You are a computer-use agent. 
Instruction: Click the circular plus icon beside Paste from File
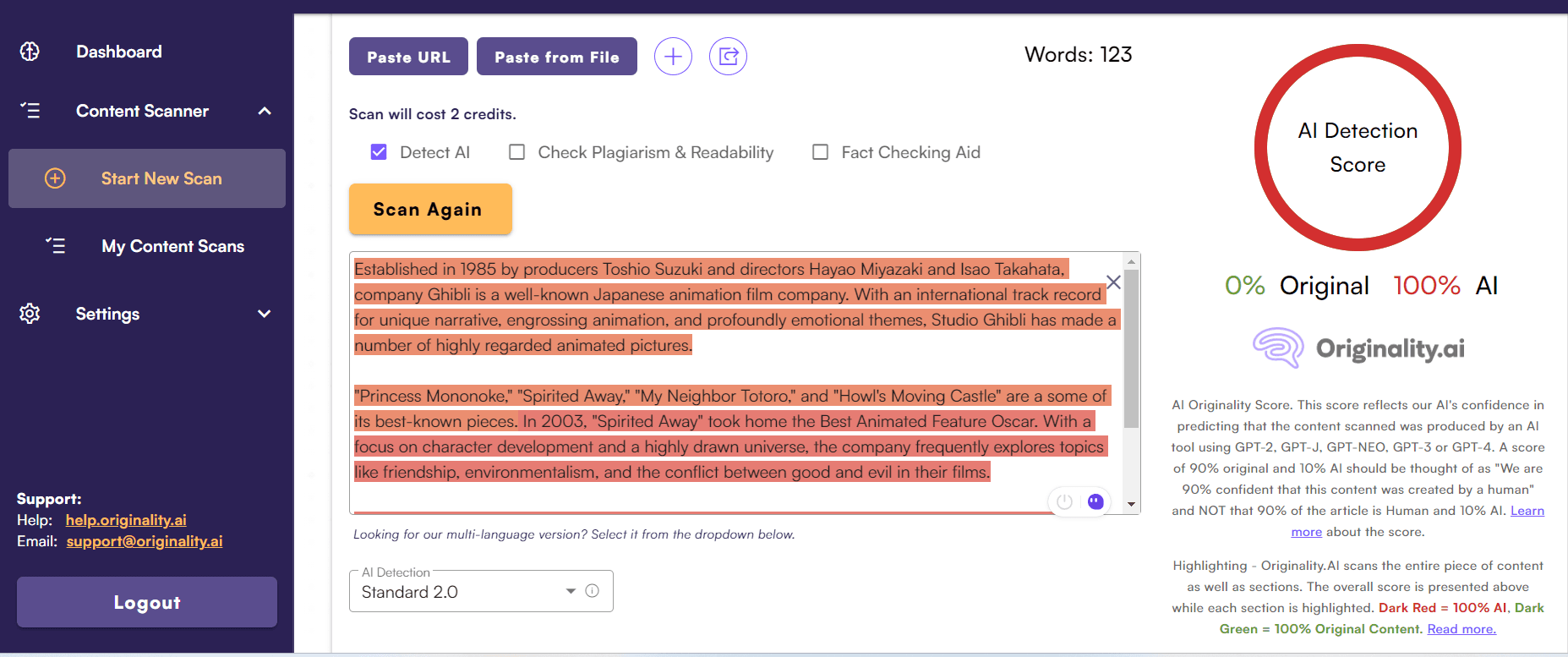(673, 57)
